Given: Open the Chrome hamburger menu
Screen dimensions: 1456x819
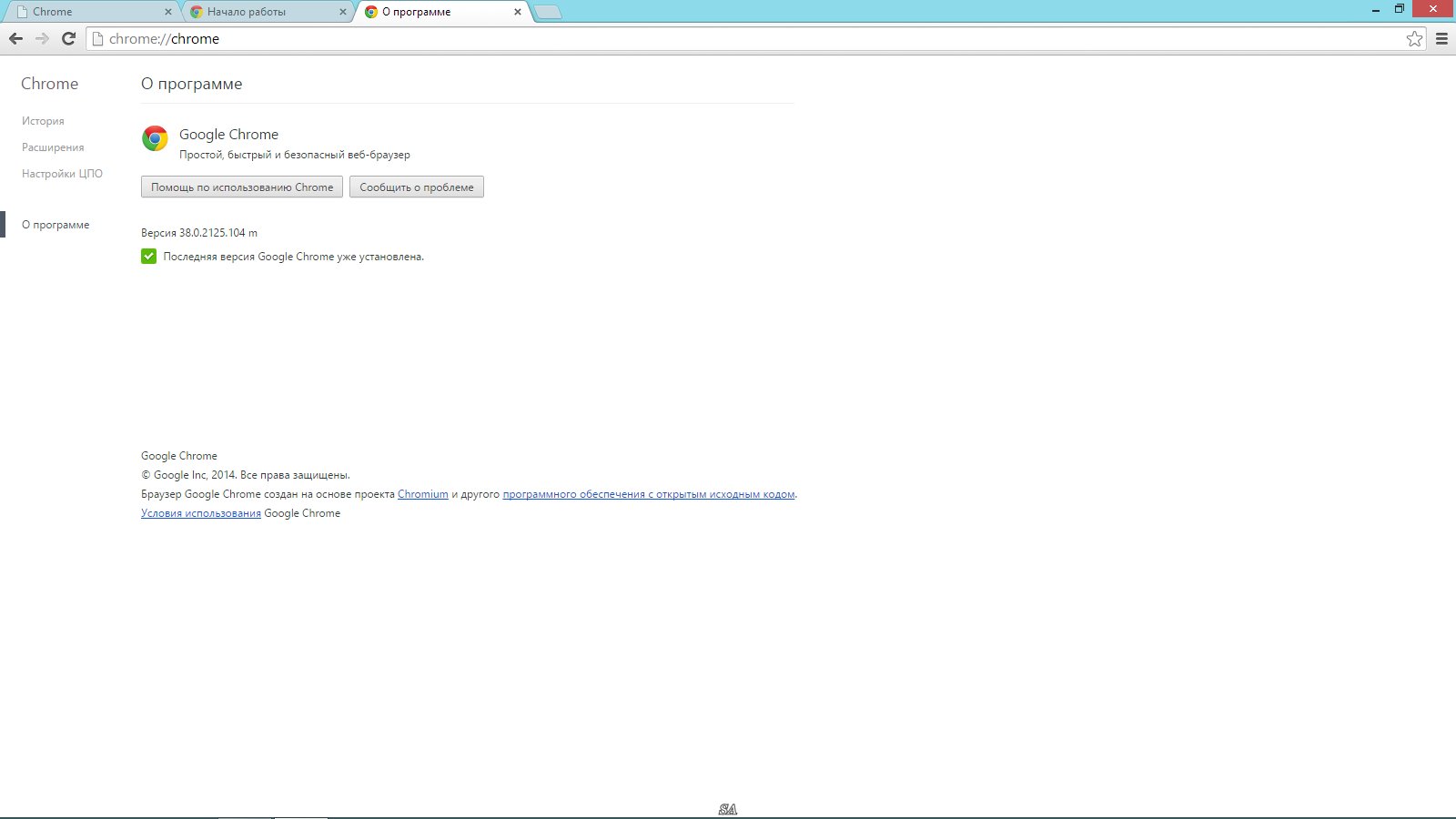Looking at the screenshot, I should (1441, 38).
